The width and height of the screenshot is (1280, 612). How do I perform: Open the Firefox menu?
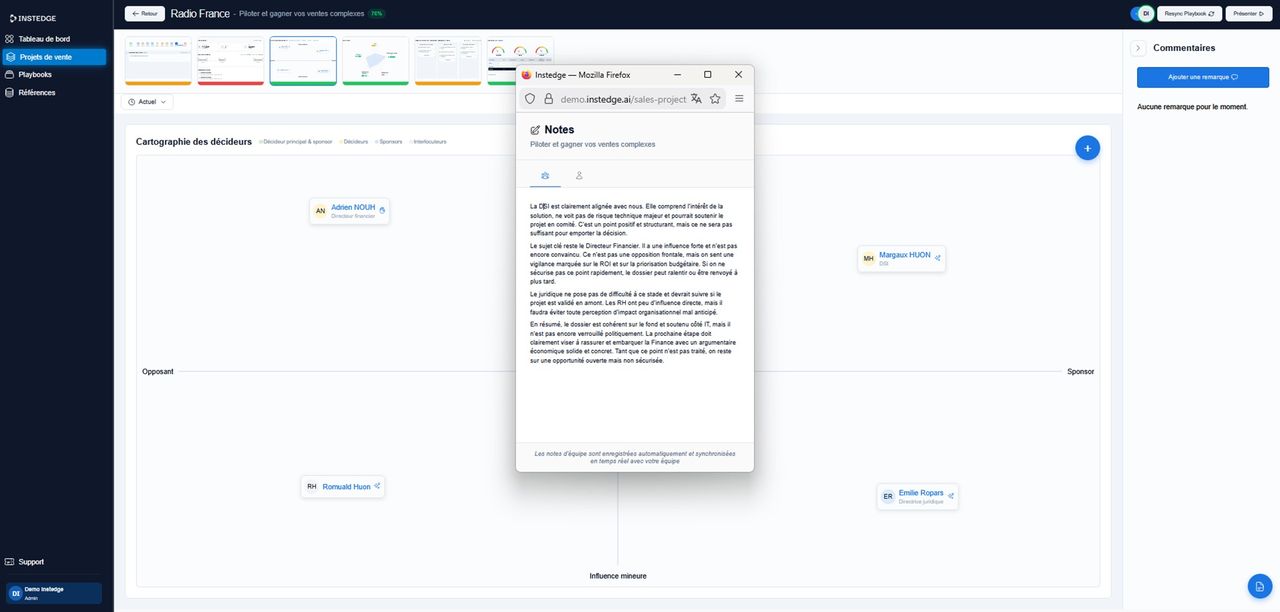(x=737, y=98)
